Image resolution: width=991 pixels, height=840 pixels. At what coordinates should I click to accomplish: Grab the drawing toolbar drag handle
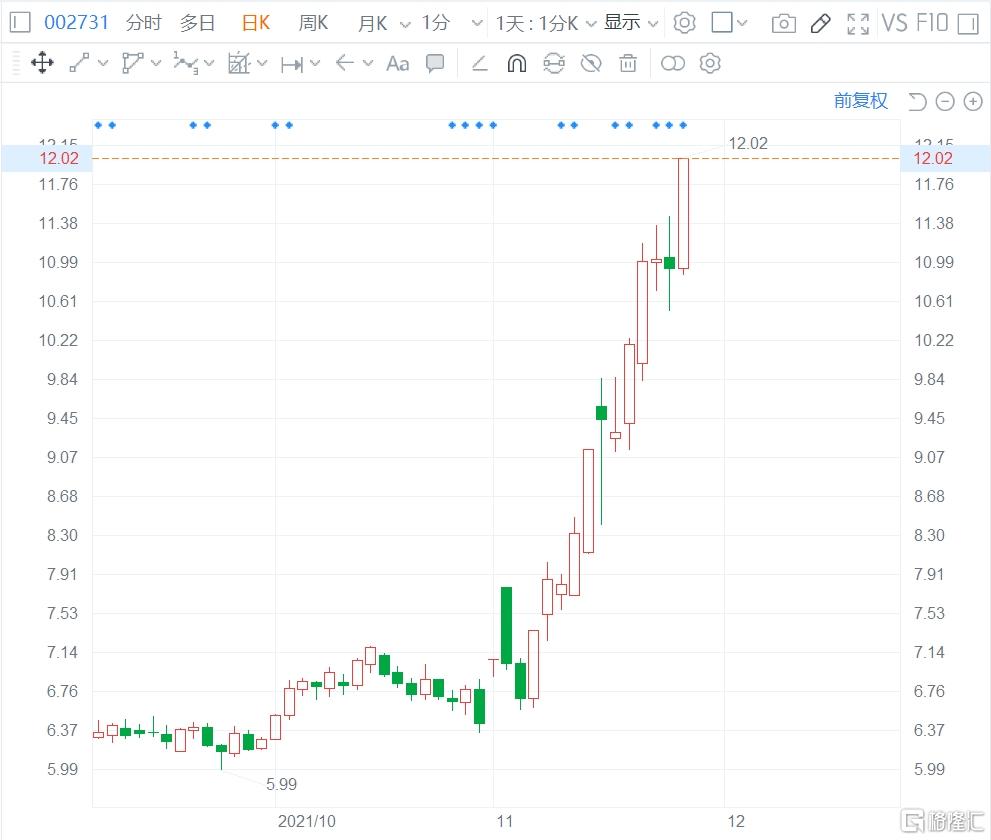[x=16, y=63]
